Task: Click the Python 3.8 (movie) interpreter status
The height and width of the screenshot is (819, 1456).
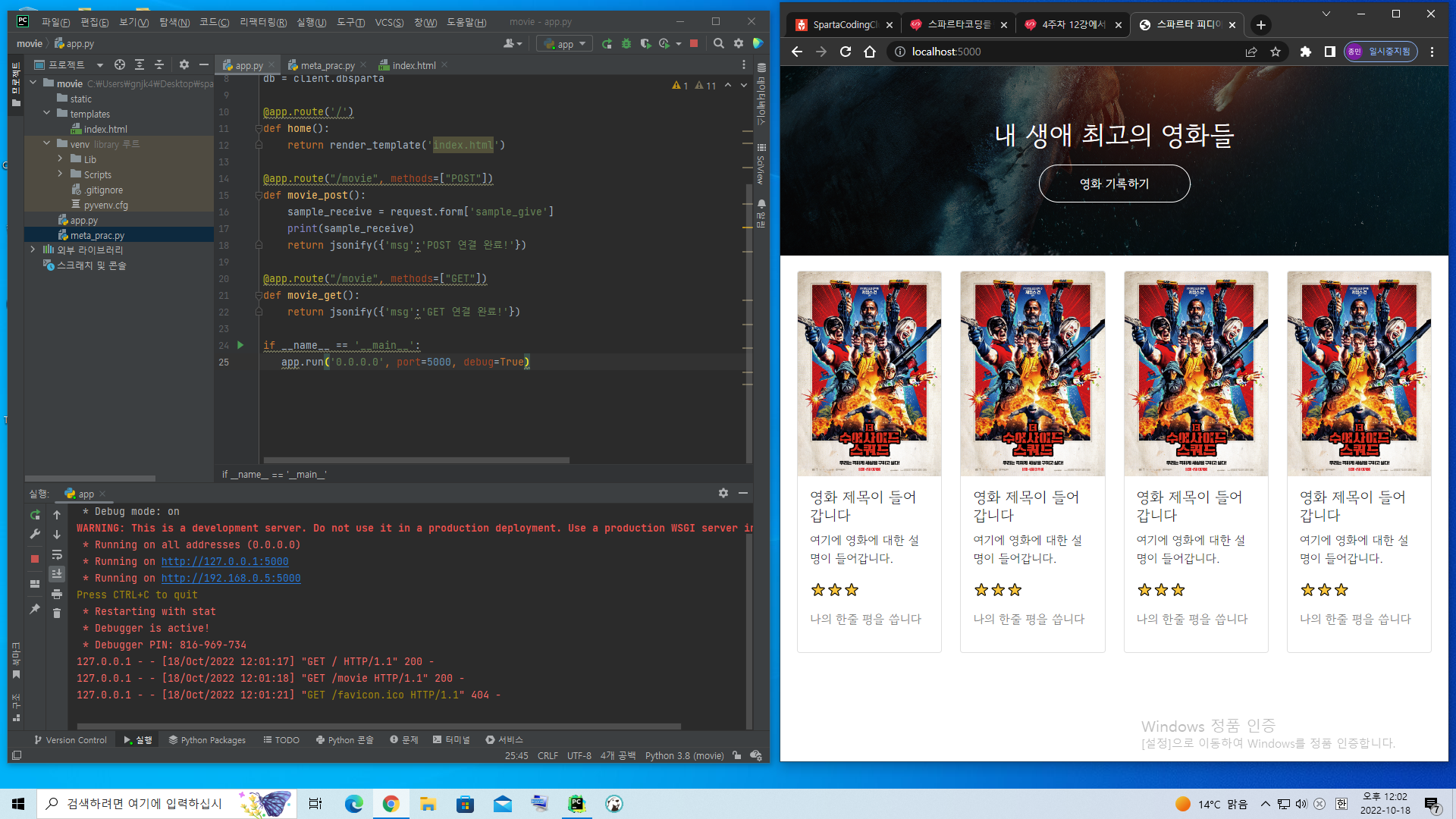Action: pyautogui.click(x=684, y=756)
